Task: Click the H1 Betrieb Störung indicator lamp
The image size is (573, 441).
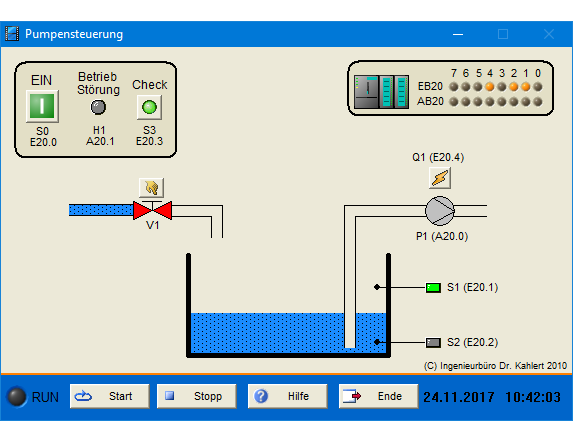Action: pyautogui.click(x=98, y=107)
